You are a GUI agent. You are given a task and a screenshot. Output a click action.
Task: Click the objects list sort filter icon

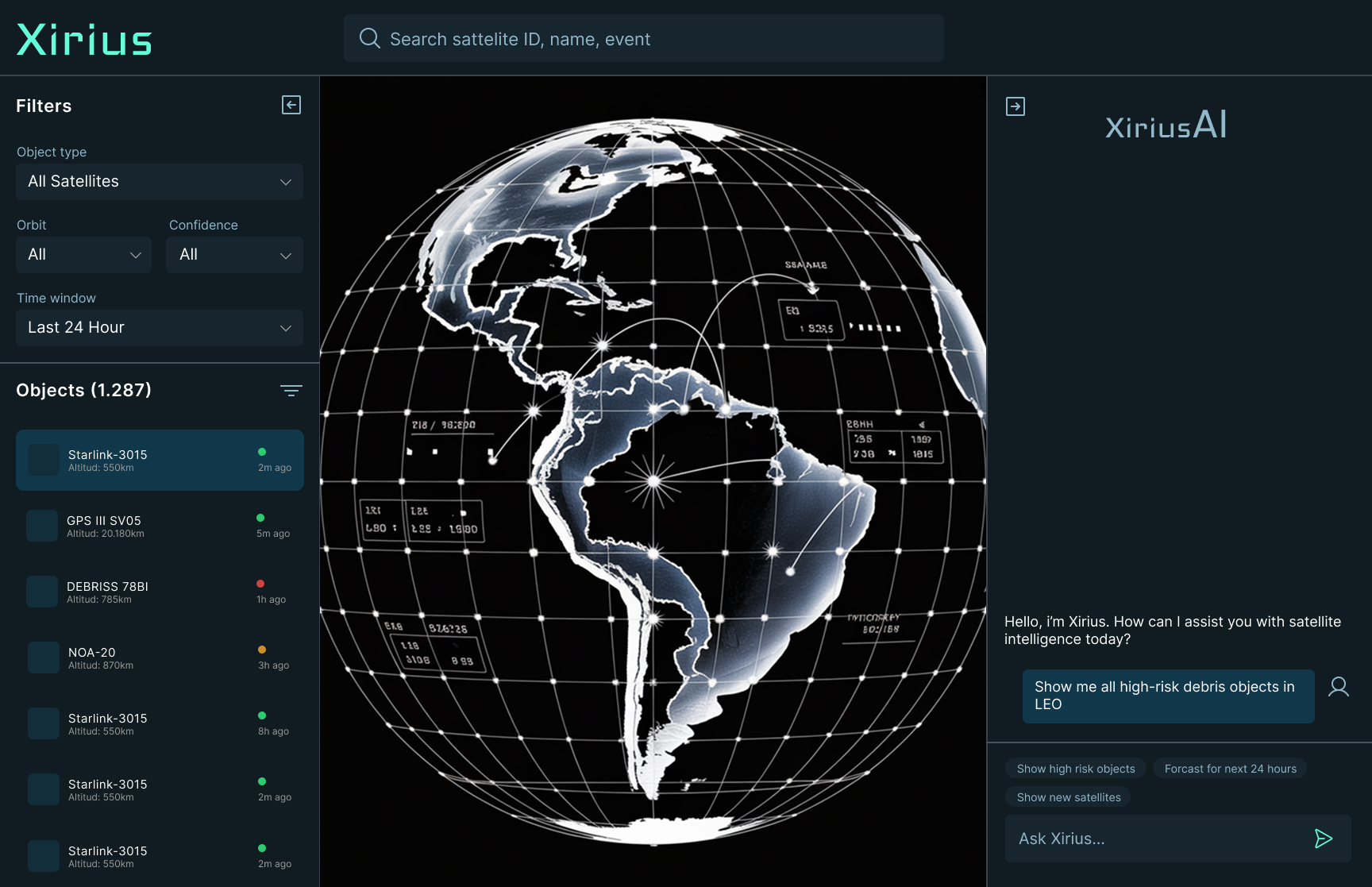click(x=291, y=390)
